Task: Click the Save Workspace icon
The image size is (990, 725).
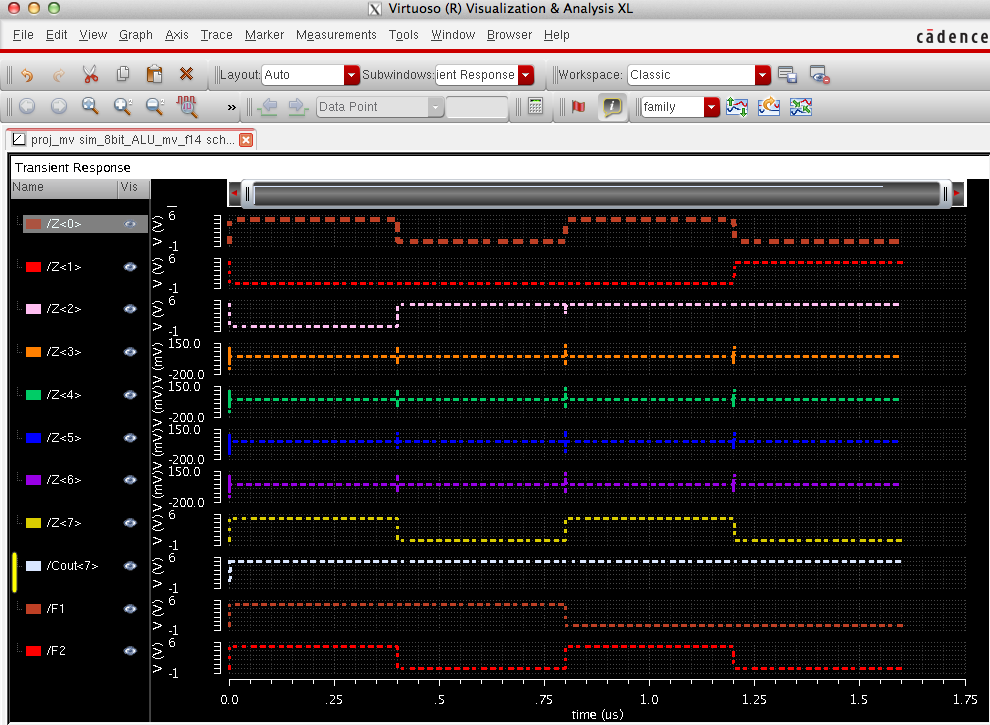Action: pos(787,75)
